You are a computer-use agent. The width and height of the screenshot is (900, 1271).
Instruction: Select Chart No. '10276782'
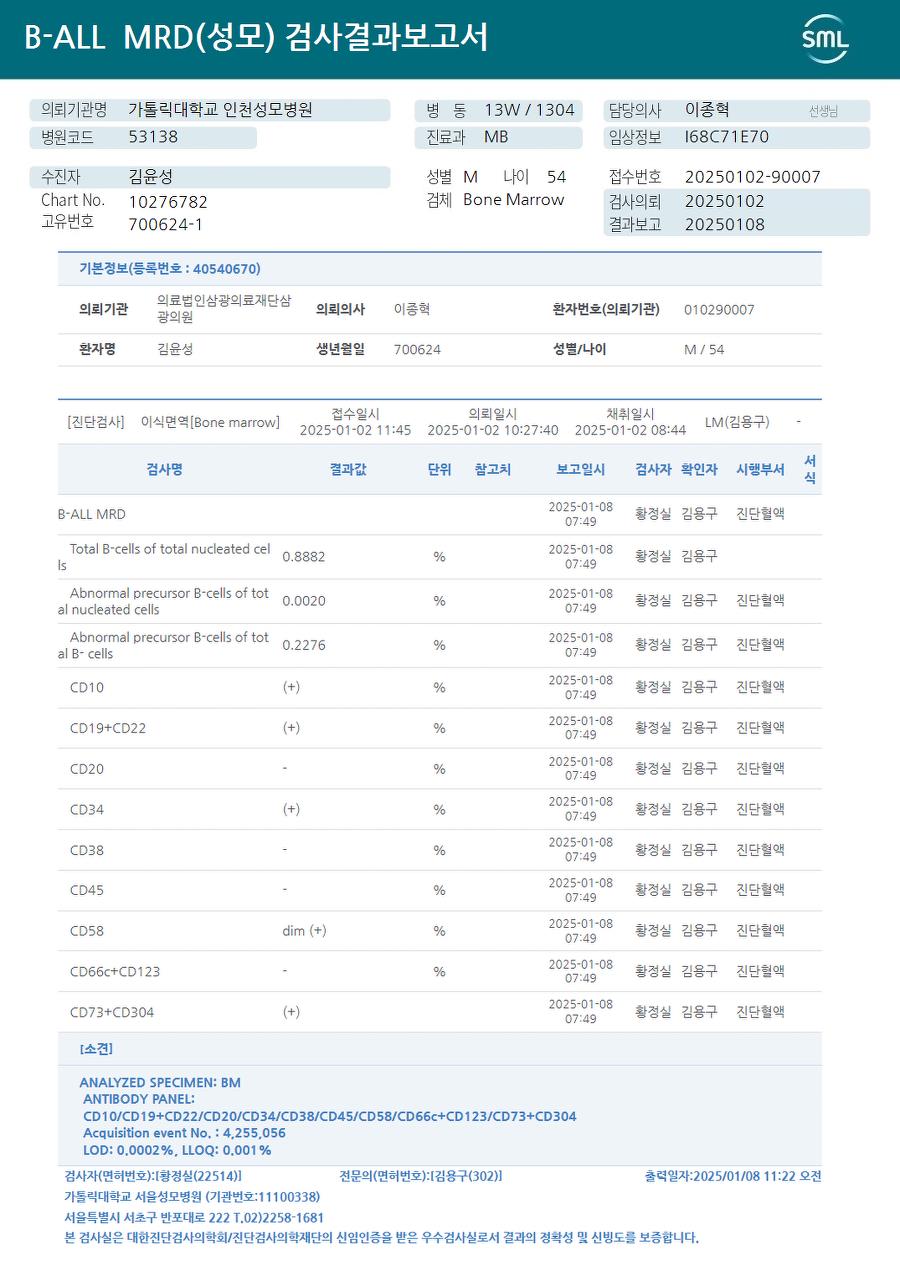[x=168, y=202]
